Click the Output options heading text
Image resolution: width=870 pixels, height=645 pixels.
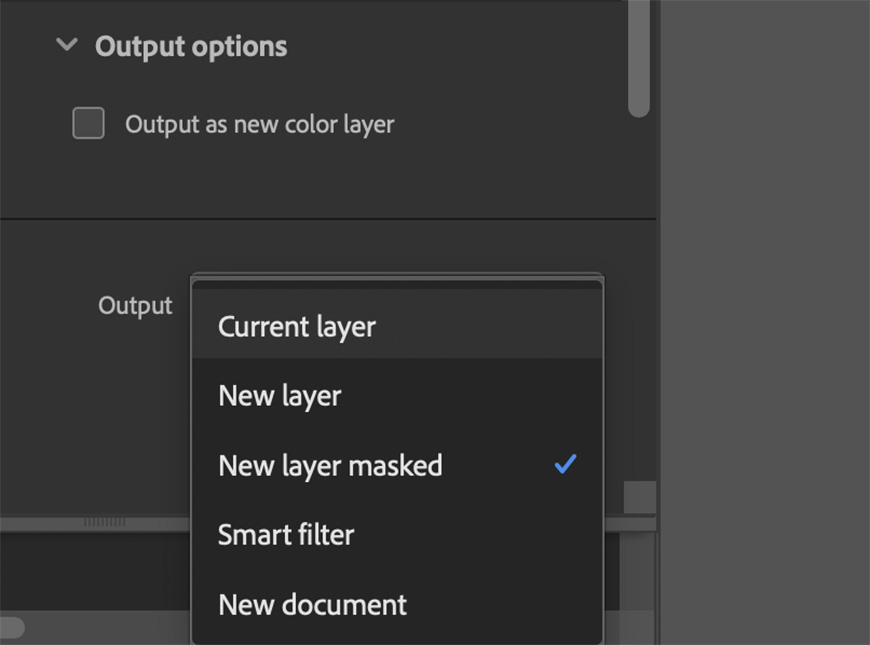[x=191, y=46]
